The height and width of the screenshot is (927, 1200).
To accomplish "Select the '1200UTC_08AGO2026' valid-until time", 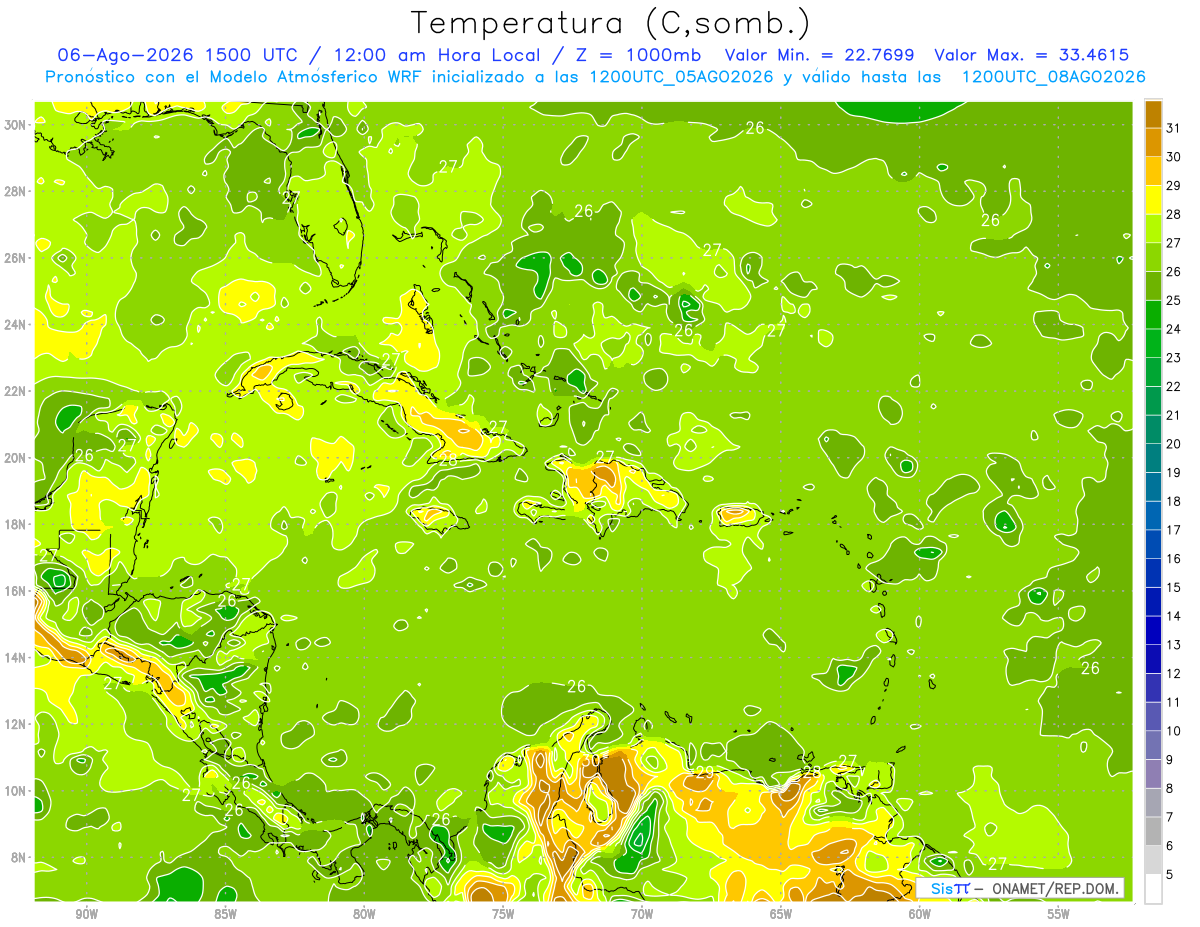I will click(1053, 77).
